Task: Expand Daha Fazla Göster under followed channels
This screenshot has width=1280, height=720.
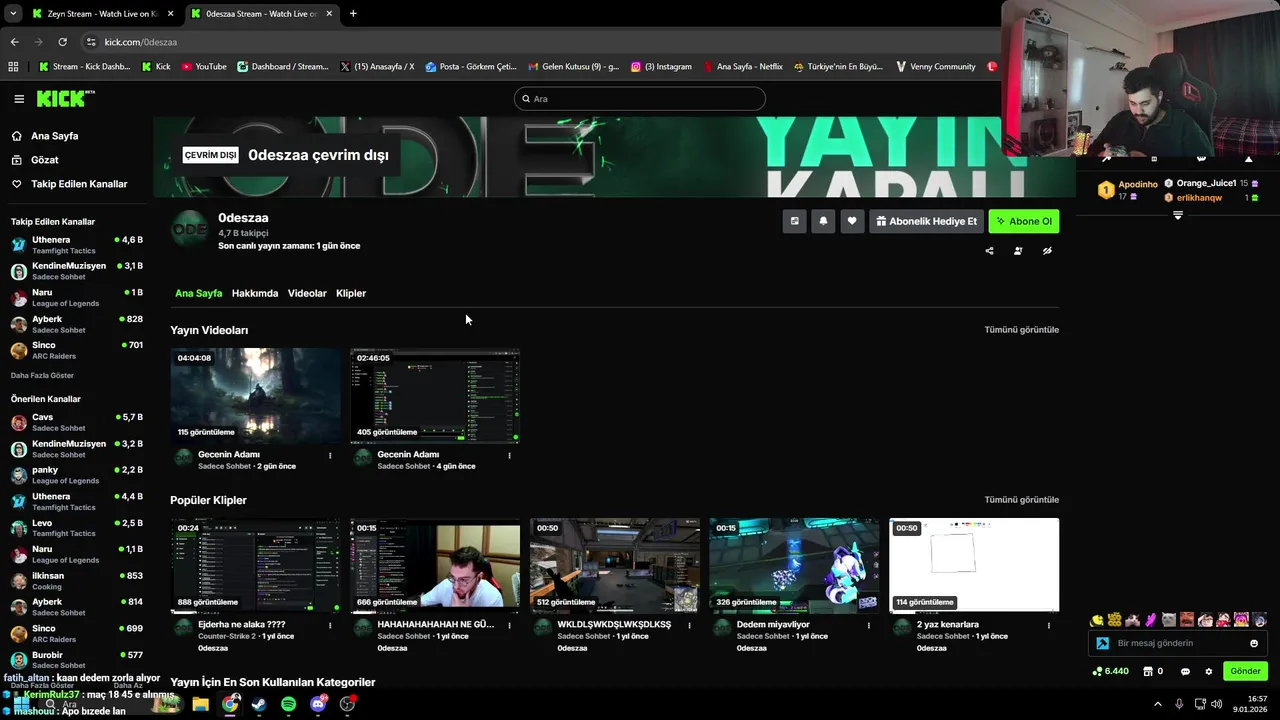Action: pyautogui.click(x=42, y=376)
